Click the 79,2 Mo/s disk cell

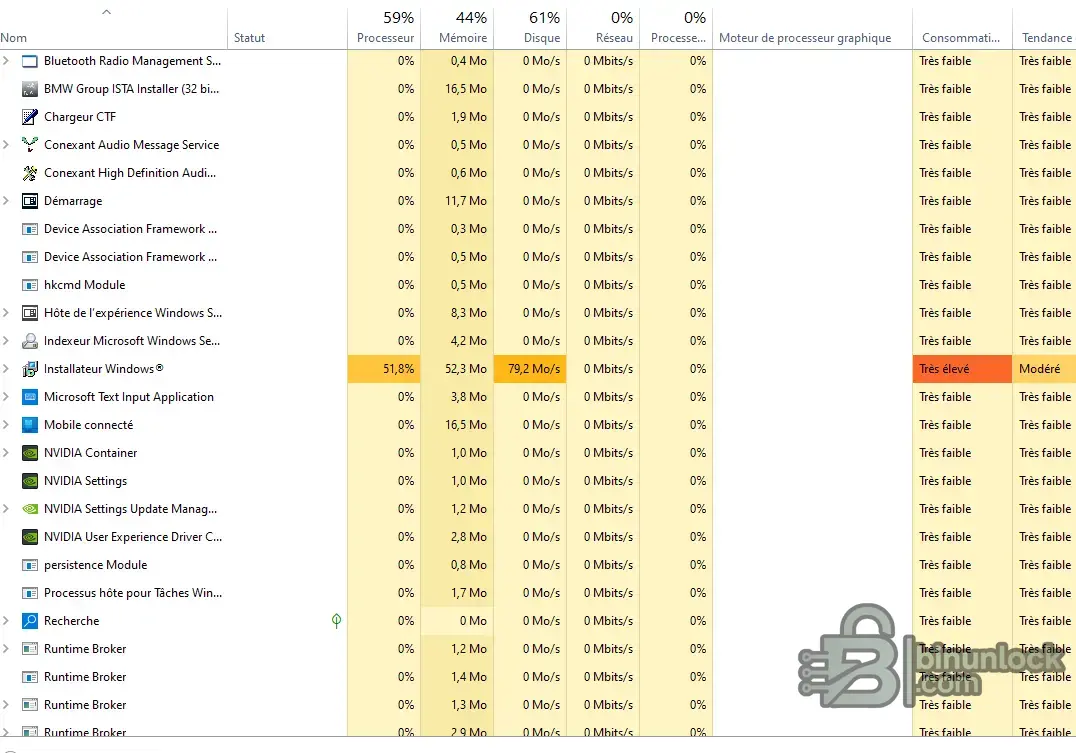tap(530, 369)
